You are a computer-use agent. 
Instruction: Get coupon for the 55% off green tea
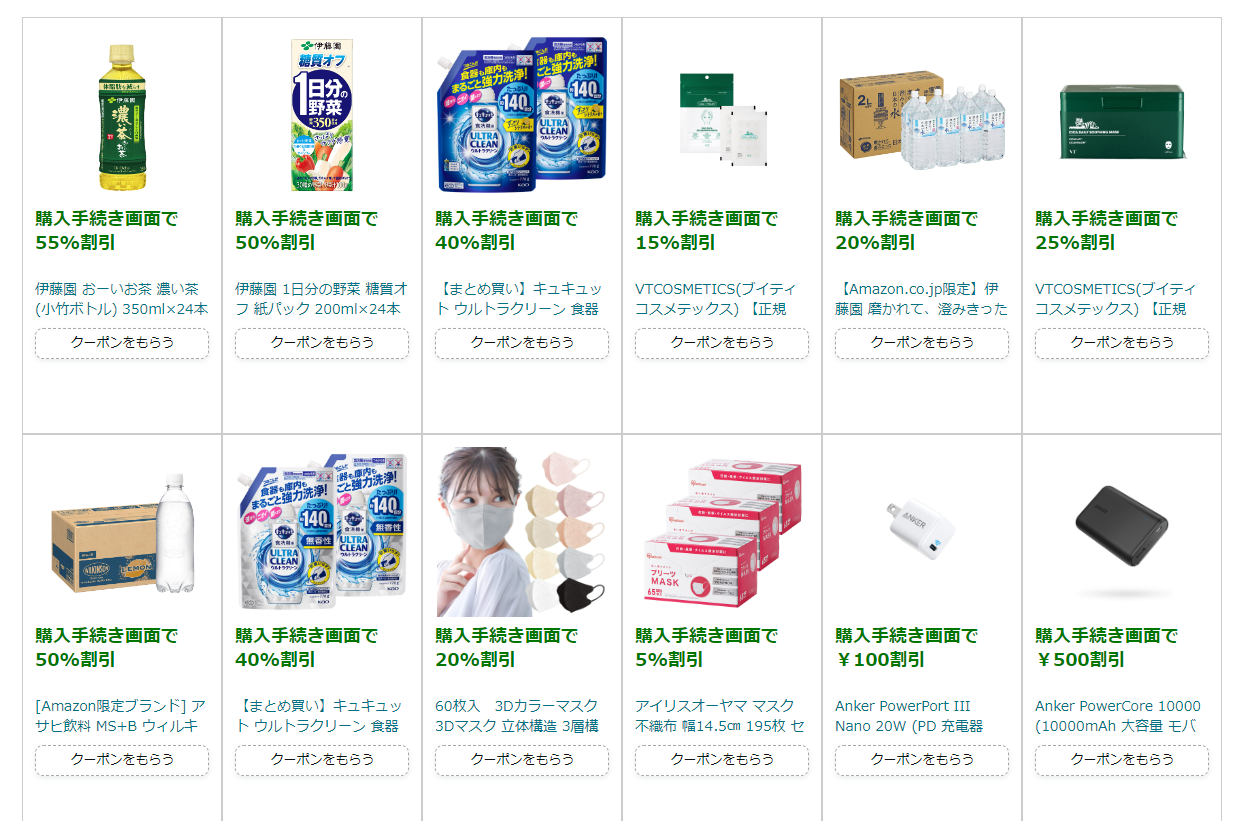[x=122, y=342]
